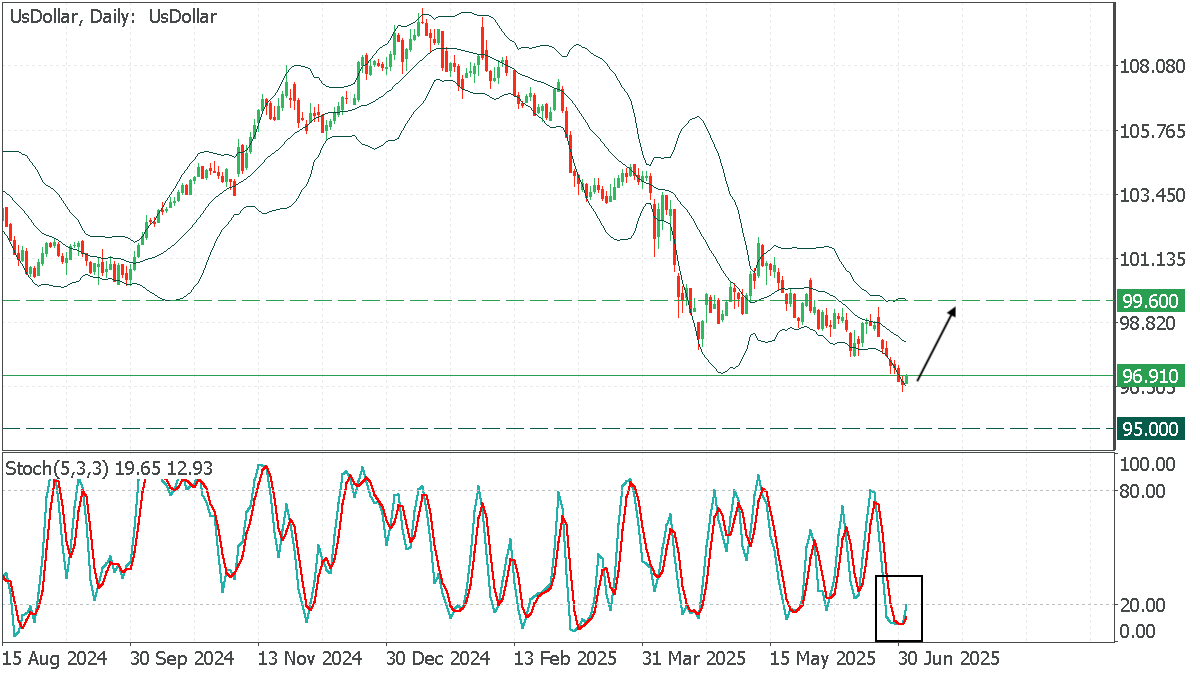Viewport: 1200px width, 675px height.
Task: Click the 15 May 2025 date label
Action: pyautogui.click(x=822, y=659)
